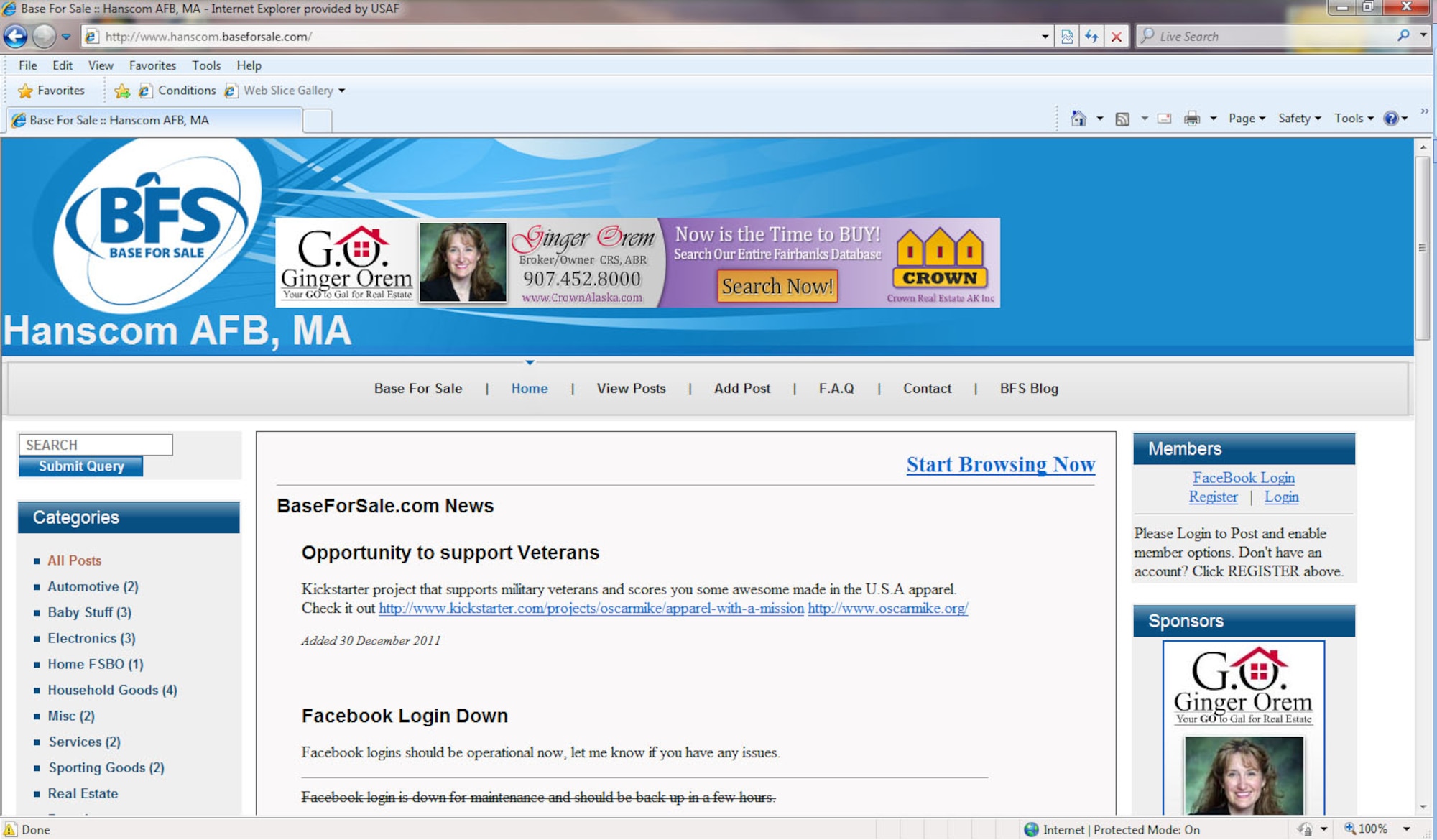Click the Favorites star button
Screen dimensions: 1437x840
point(51,91)
